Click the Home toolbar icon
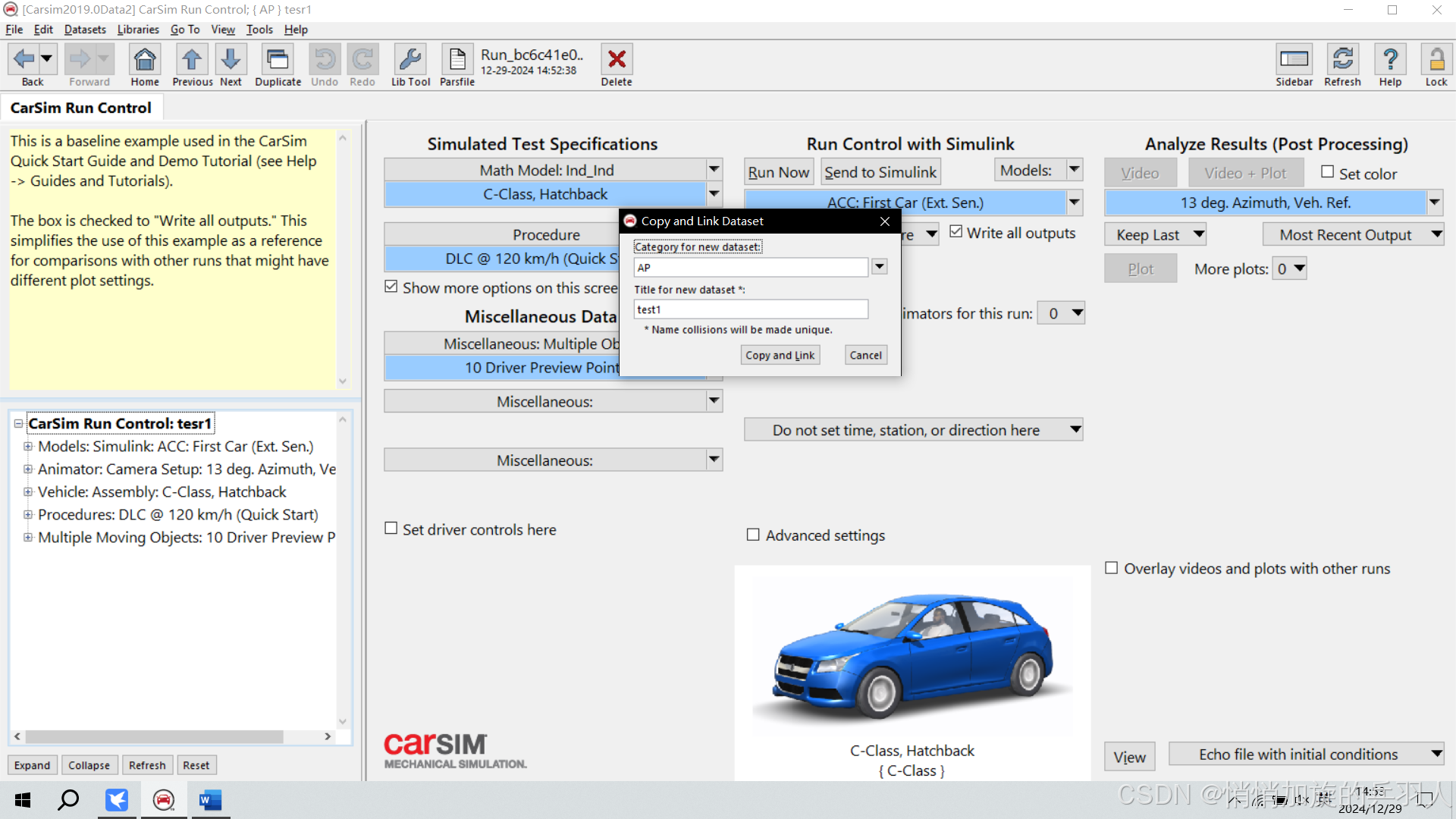 [x=144, y=59]
